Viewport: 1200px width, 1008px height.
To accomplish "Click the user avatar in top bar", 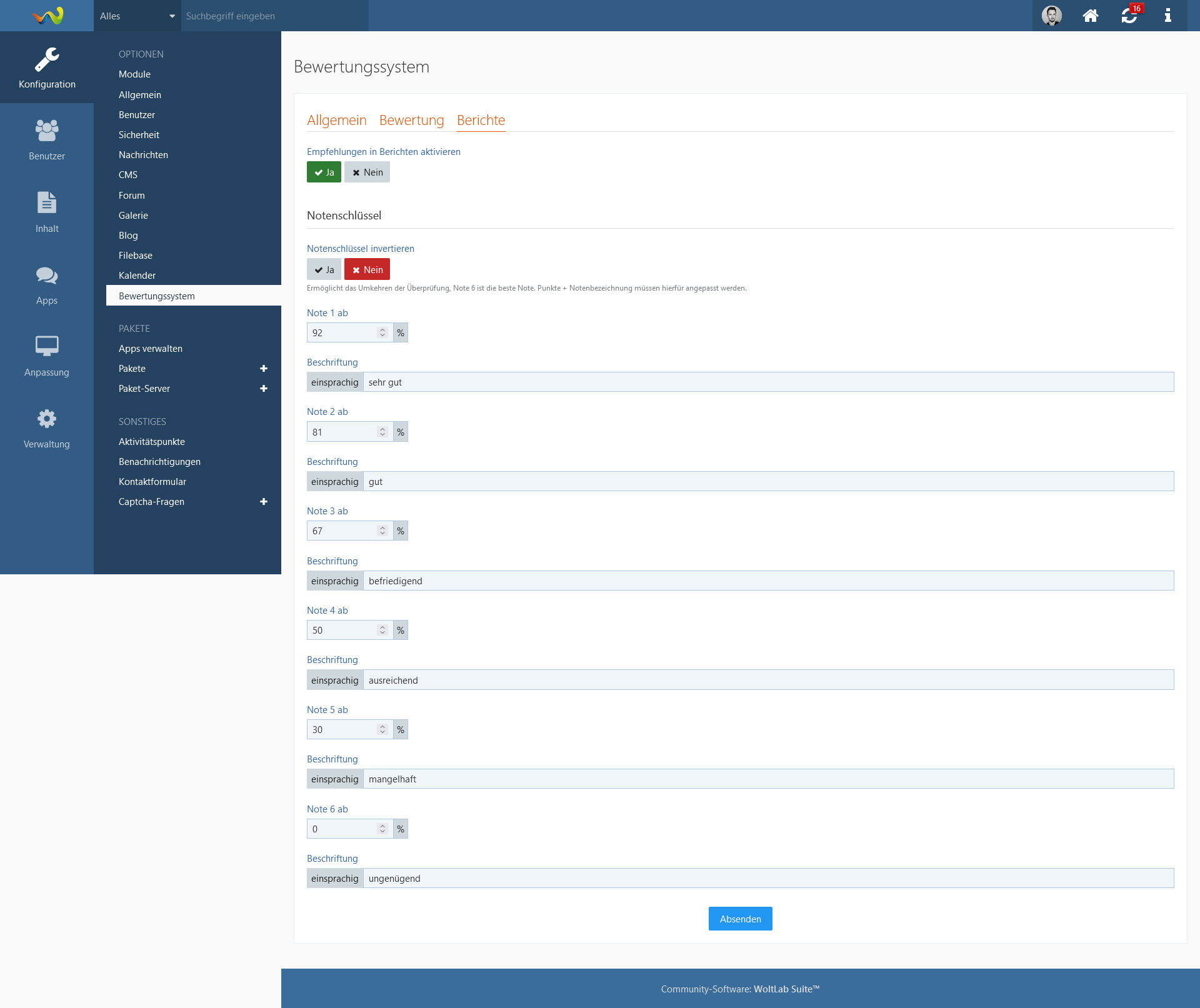I will (1052, 16).
